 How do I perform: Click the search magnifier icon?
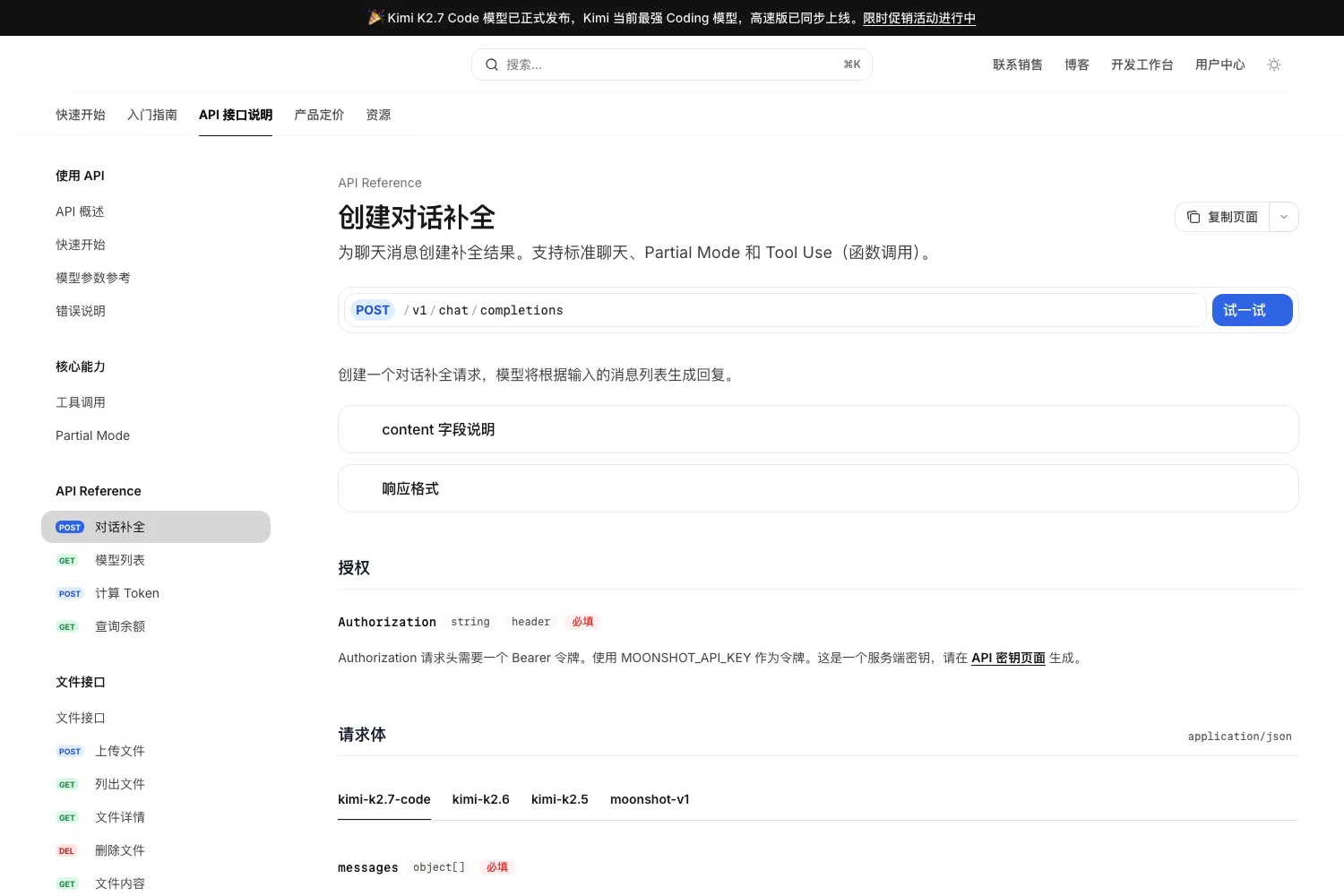492,65
